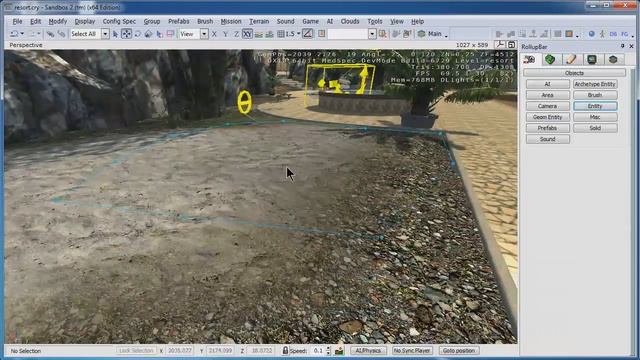The height and width of the screenshot is (360, 640).
Task: Lock movement to Y axis
Action: pyautogui.click(x=225, y=34)
